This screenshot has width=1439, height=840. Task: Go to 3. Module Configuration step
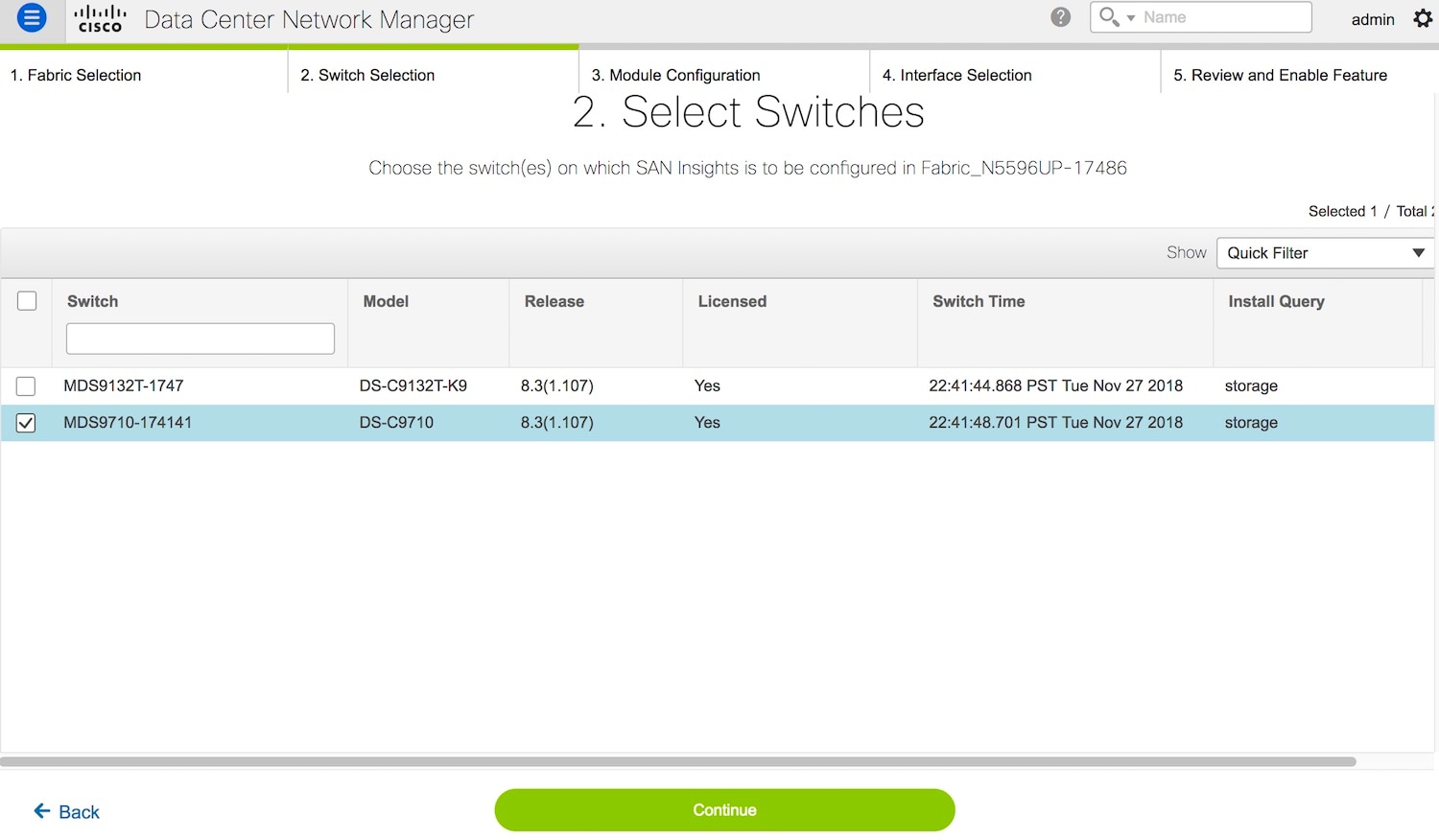tap(675, 75)
